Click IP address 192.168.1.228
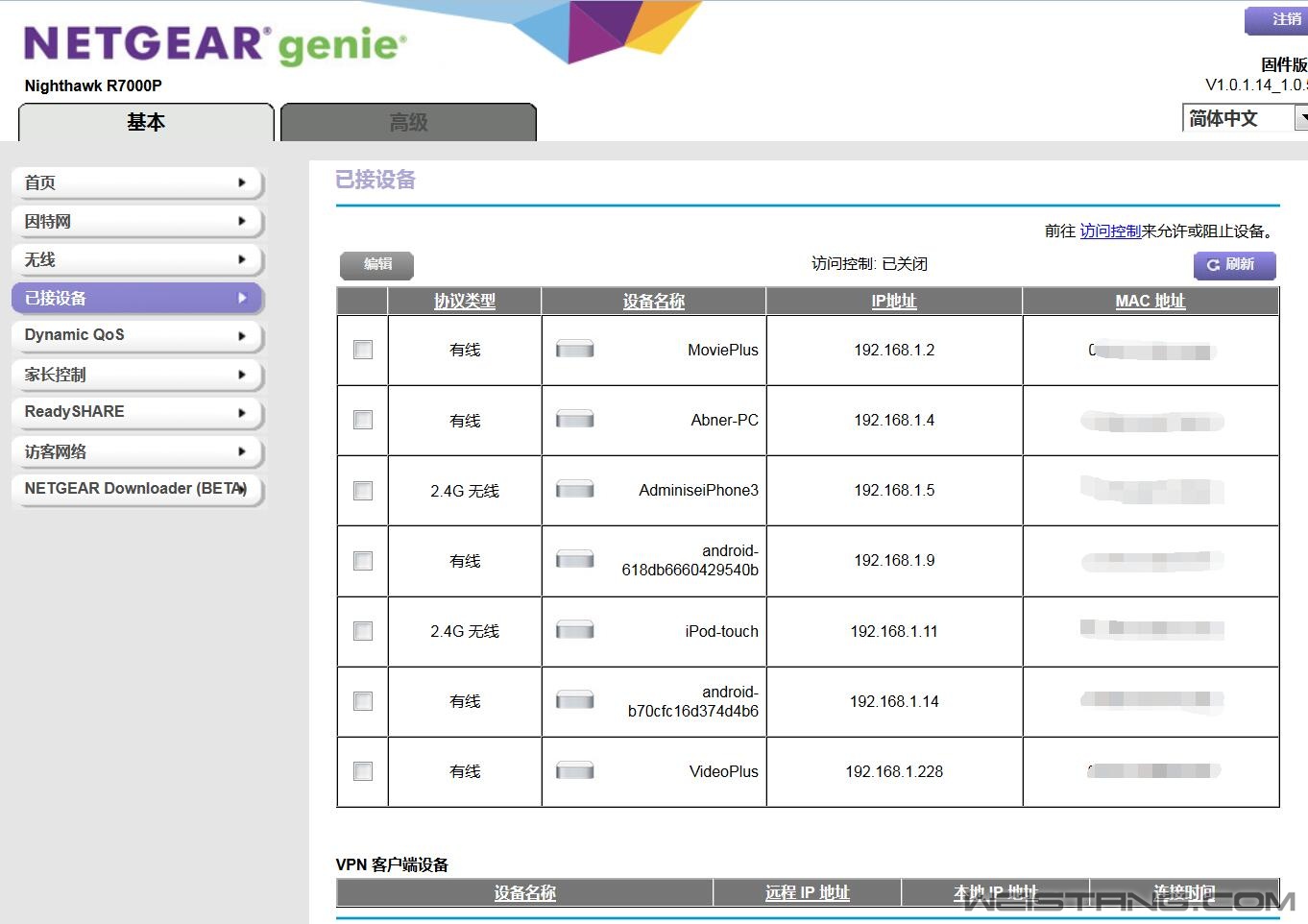 pyautogui.click(x=894, y=771)
